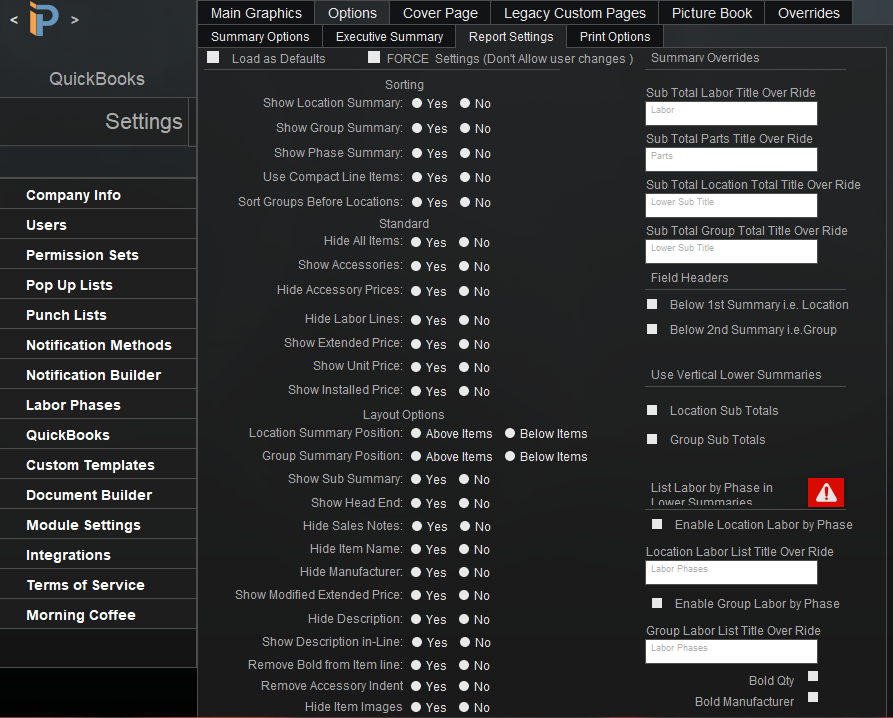Image resolution: width=893 pixels, height=718 pixels.
Task: Enable the FORCE Settings checkbox
Action: click(374, 58)
